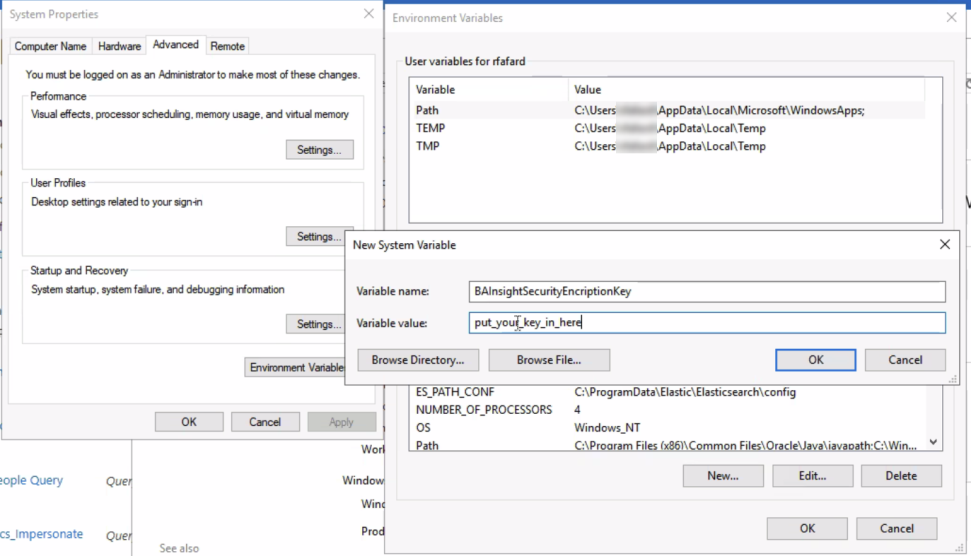Pick NUMBER_OF_PROCESSORS in system variables list
Screen dimensions: 971x556
pos(483,410)
